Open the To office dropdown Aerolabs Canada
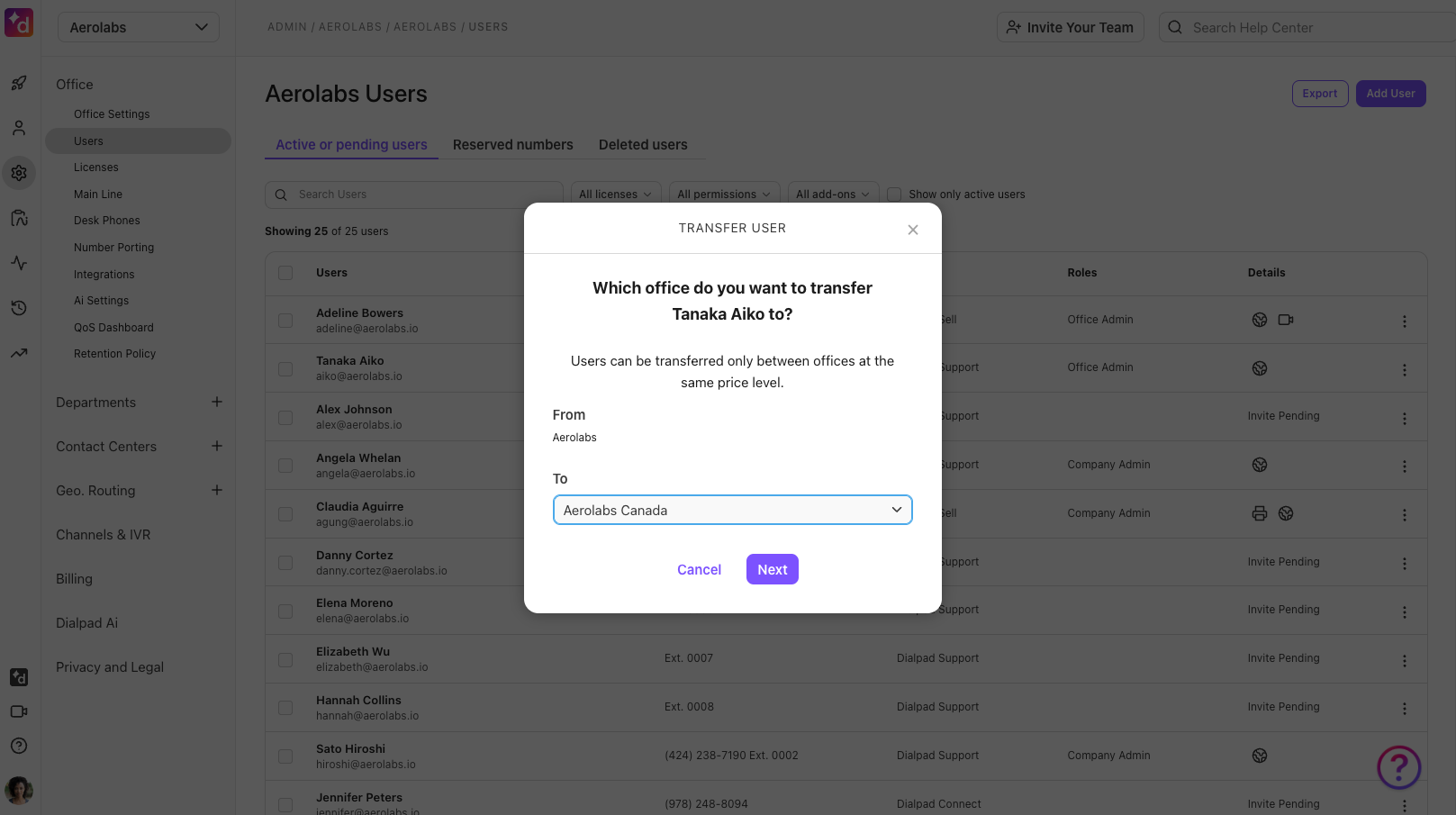Screen dimensions: 1456x815 click(x=732, y=510)
